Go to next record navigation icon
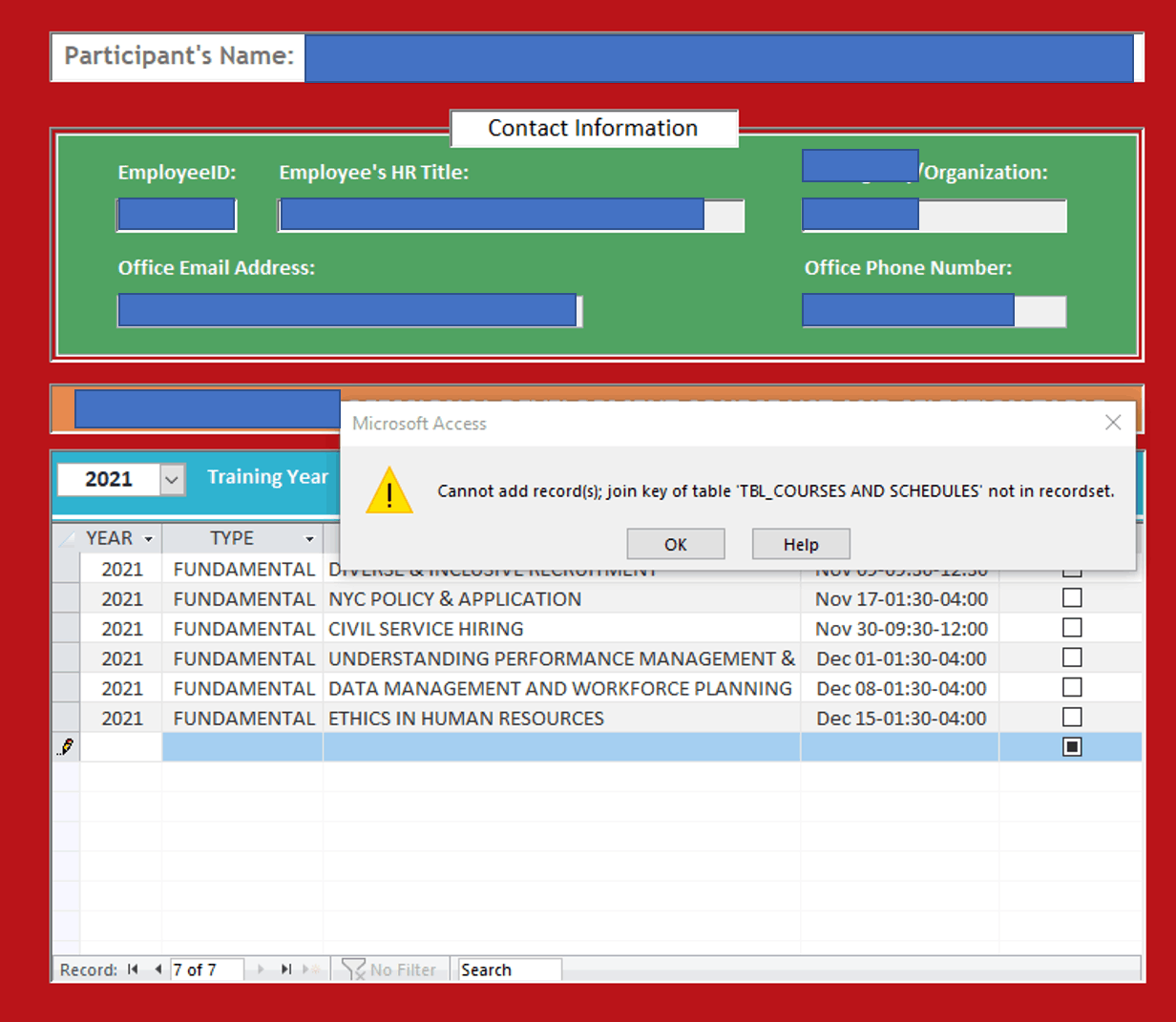1176x1022 pixels. pyautogui.click(x=261, y=970)
